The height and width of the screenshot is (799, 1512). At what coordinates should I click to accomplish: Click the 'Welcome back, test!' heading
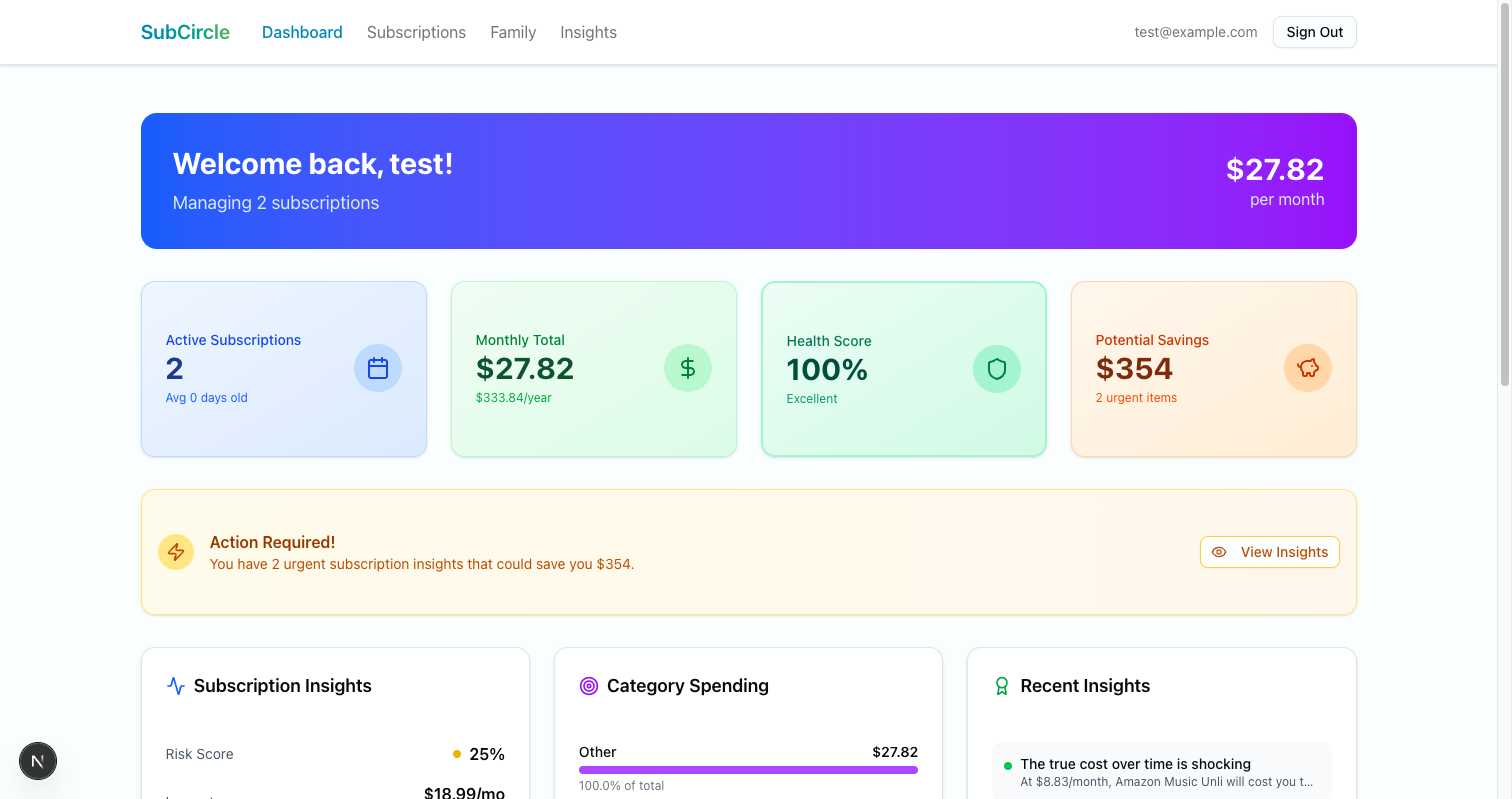[313, 164]
